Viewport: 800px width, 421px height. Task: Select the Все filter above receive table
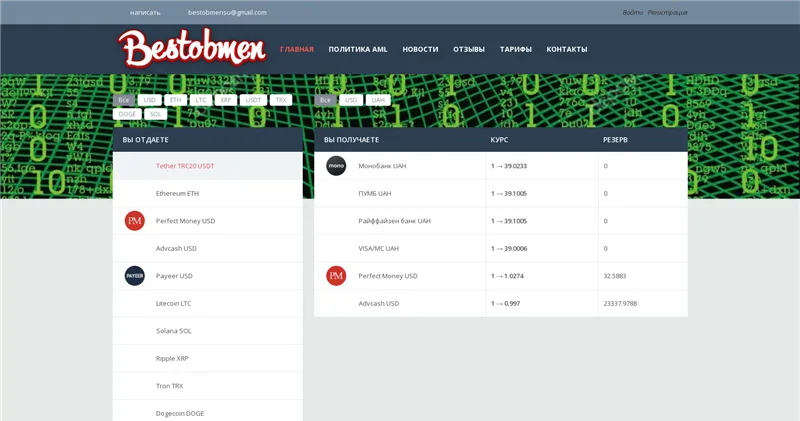pyautogui.click(x=326, y=100)
